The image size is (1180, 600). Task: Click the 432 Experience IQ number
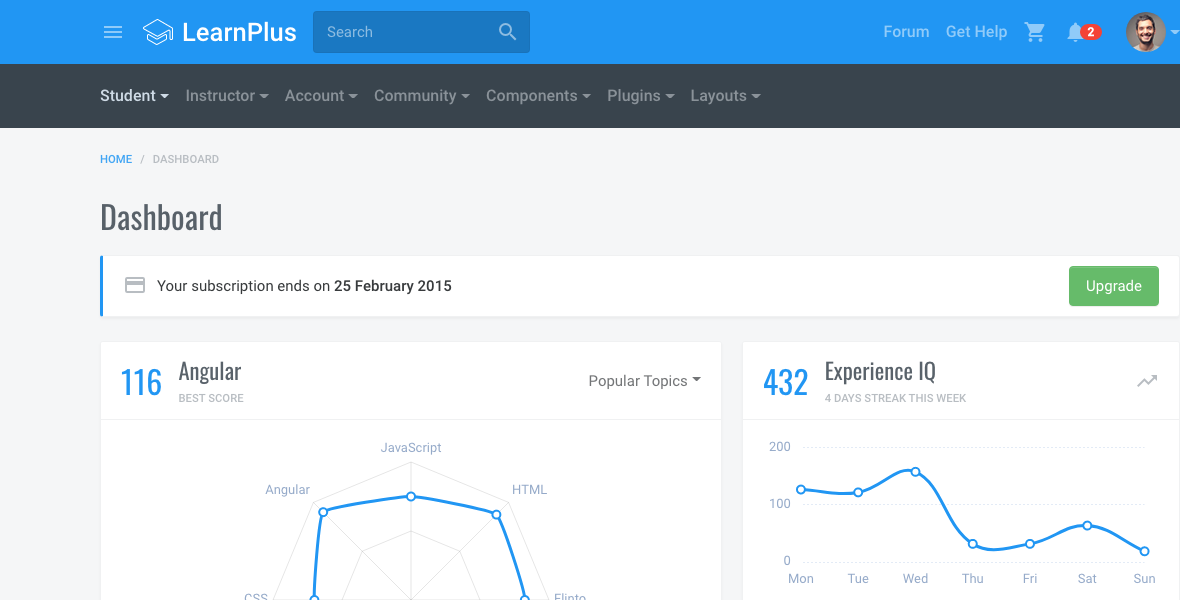click(786, 382)
